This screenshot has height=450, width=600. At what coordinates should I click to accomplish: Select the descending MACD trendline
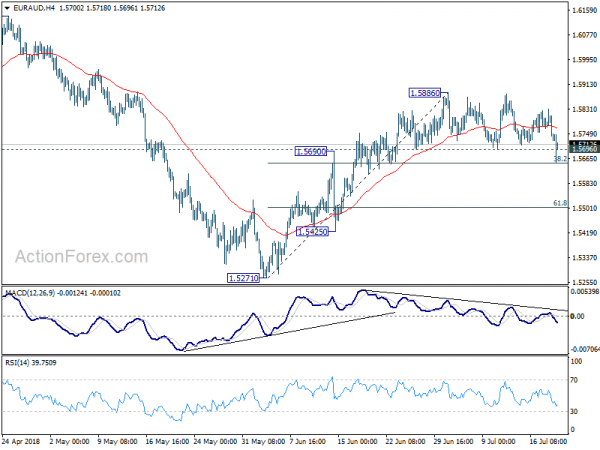[467, 300]
